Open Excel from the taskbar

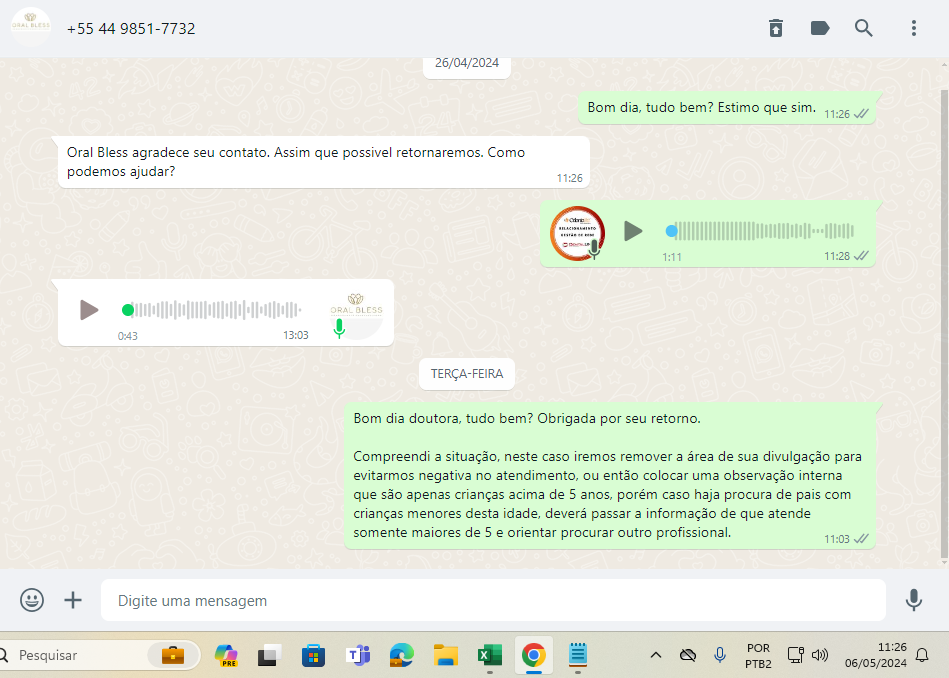click(x=489, y=655)
